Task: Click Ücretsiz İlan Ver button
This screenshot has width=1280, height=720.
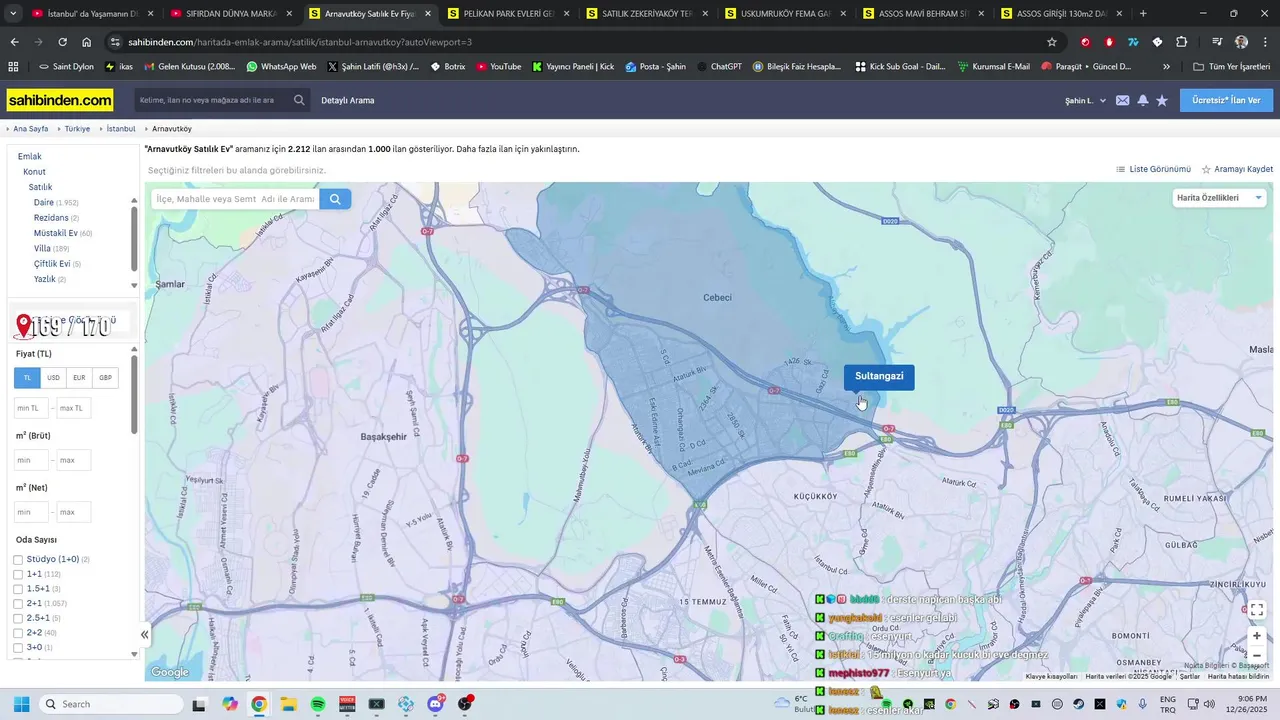Action: coord(1226,100)
